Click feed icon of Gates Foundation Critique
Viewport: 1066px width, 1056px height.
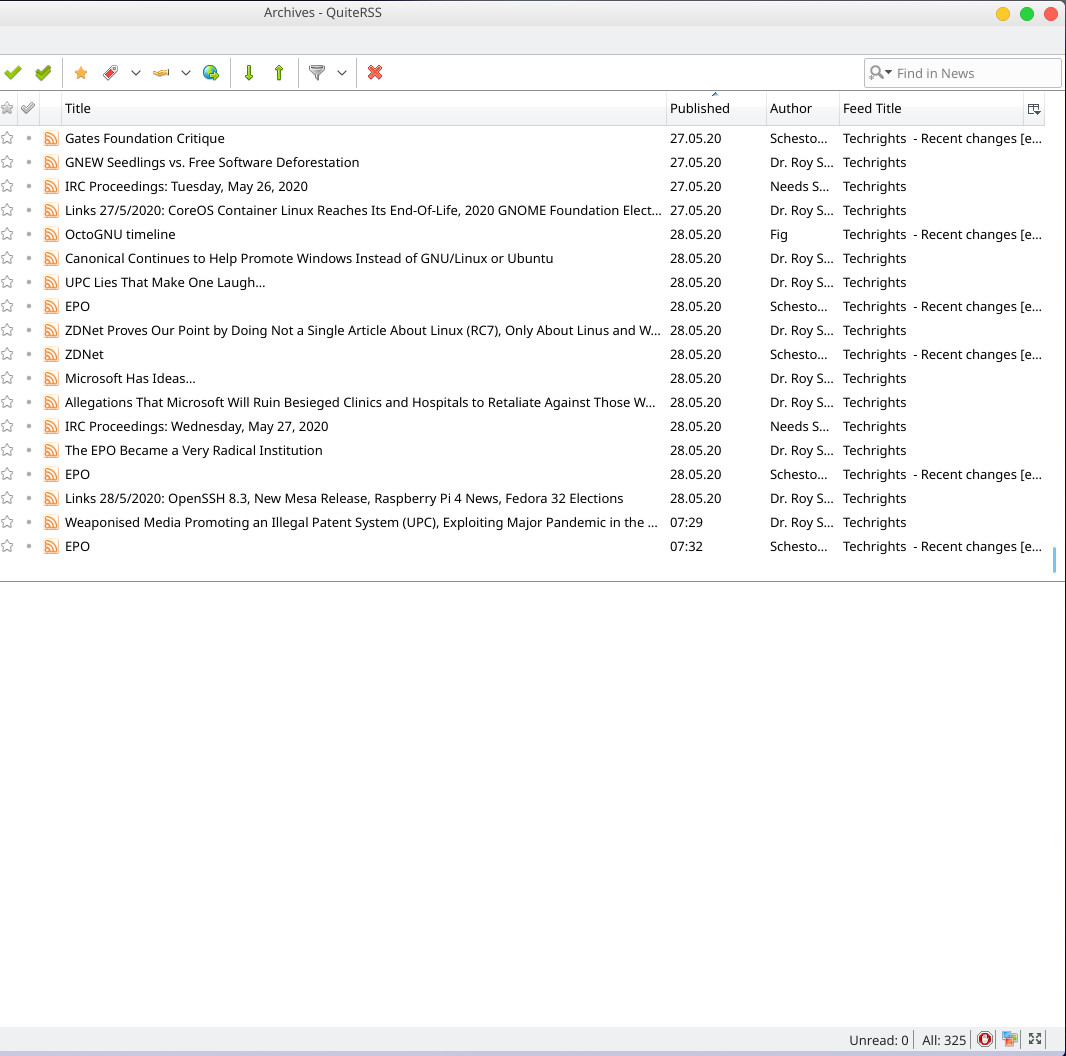tap(51, 139)
